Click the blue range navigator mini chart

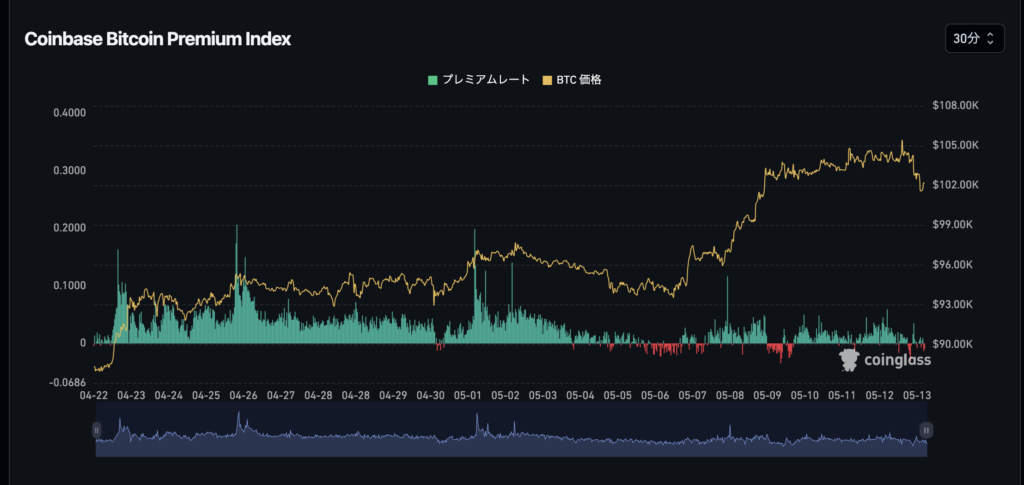(511, 430)
